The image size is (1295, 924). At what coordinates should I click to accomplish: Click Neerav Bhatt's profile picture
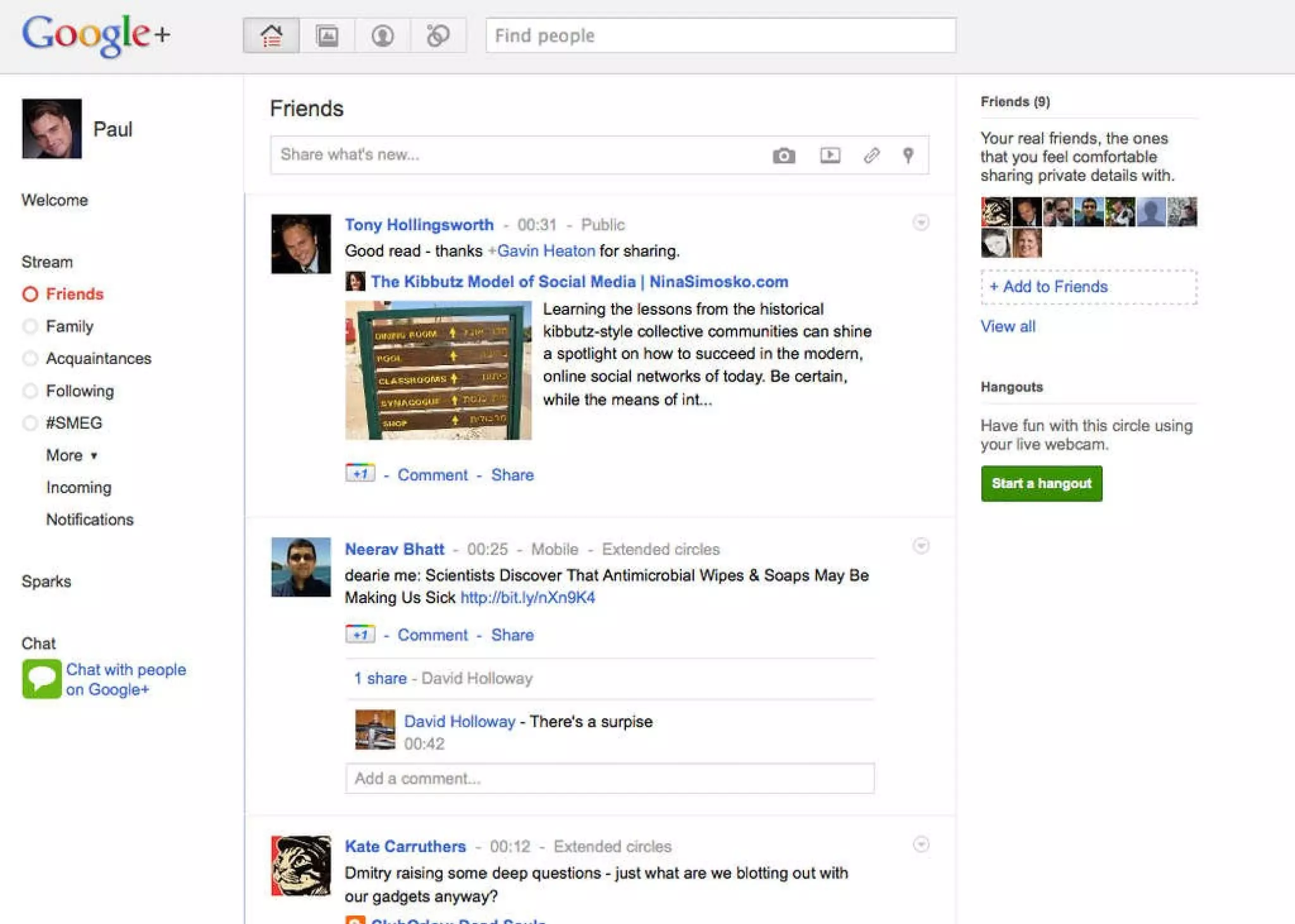301,567
